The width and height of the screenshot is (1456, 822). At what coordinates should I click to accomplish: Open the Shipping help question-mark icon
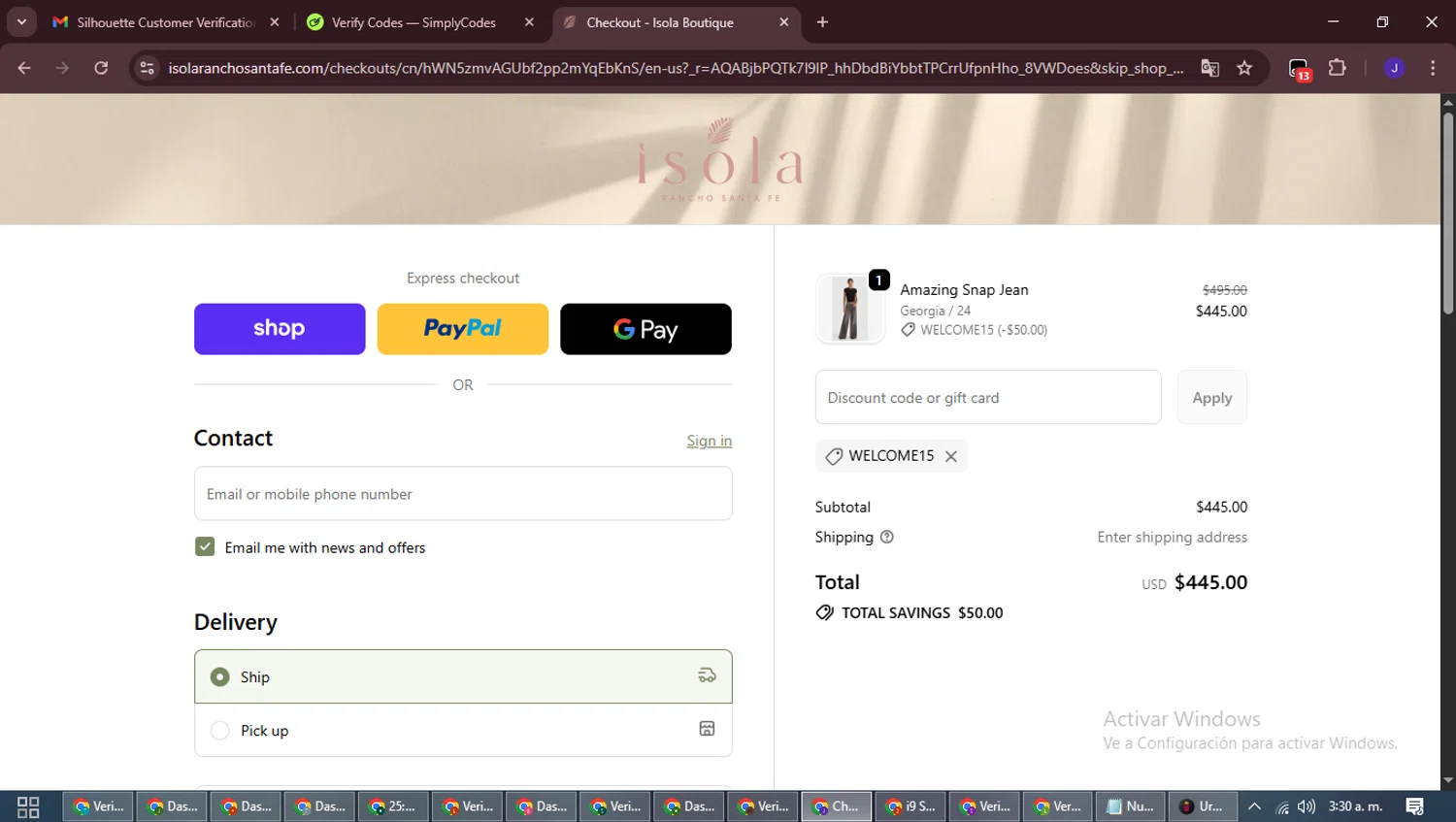886,537
